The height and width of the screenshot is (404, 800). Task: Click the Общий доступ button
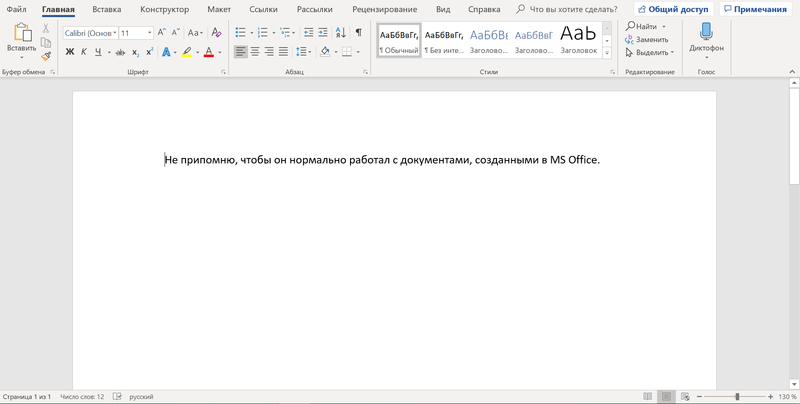(x=672, y=9)
